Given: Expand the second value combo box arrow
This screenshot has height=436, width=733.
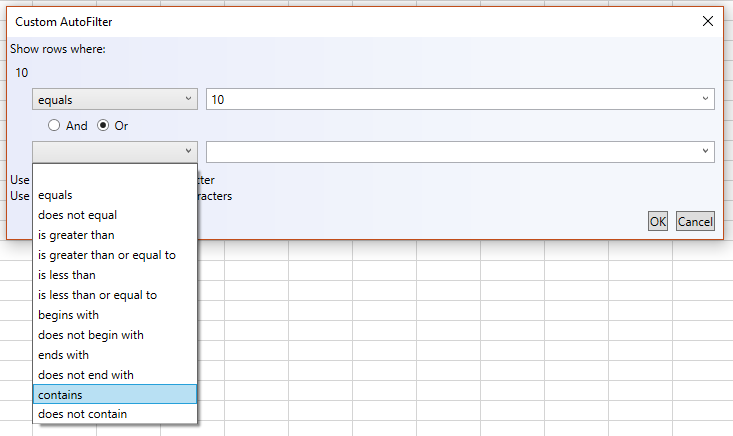Looking at the screenshot, I should point(705,151).
